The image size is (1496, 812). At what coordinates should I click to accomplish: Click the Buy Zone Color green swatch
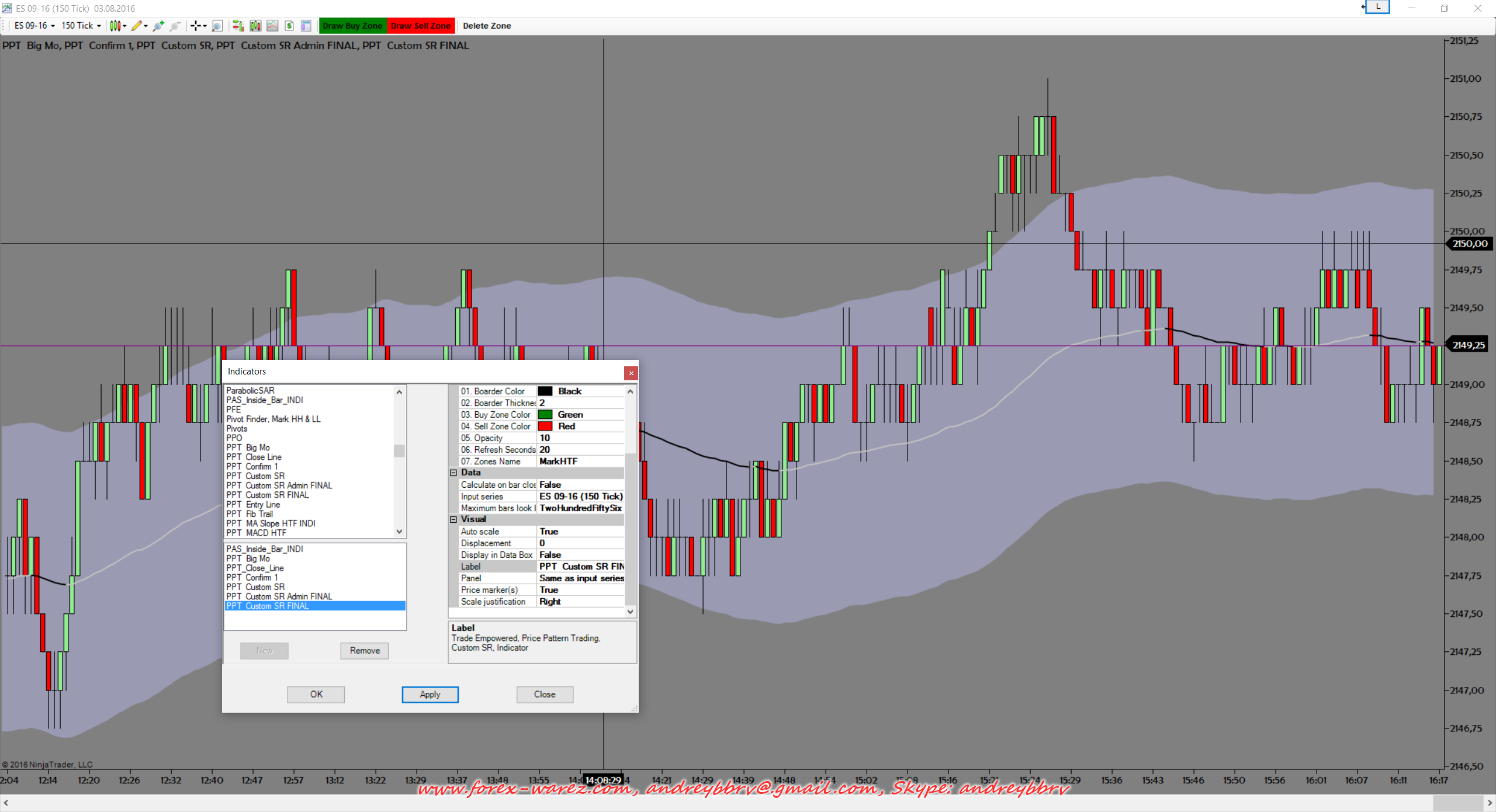coord(545,415)
